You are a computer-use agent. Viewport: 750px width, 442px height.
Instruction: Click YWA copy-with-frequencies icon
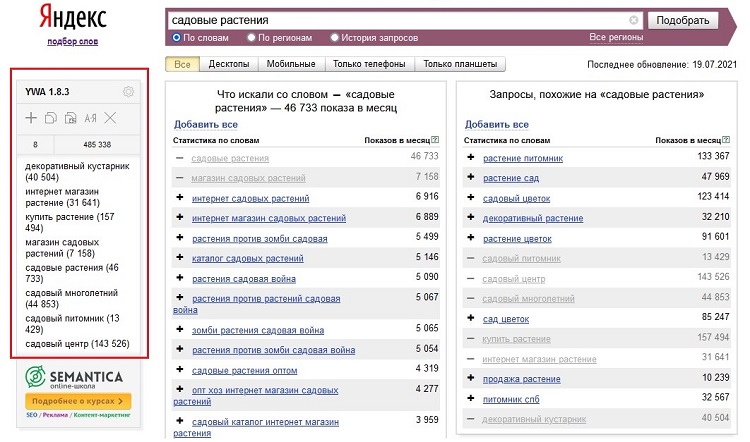[x=70, y=119]
